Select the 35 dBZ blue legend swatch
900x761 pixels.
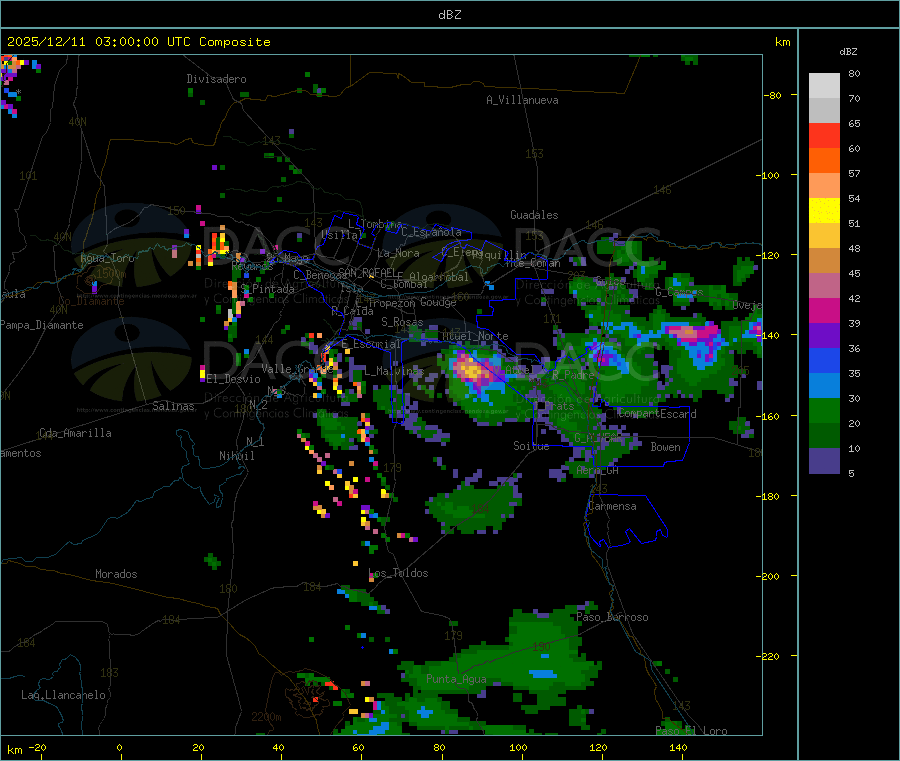coord(824,360)
